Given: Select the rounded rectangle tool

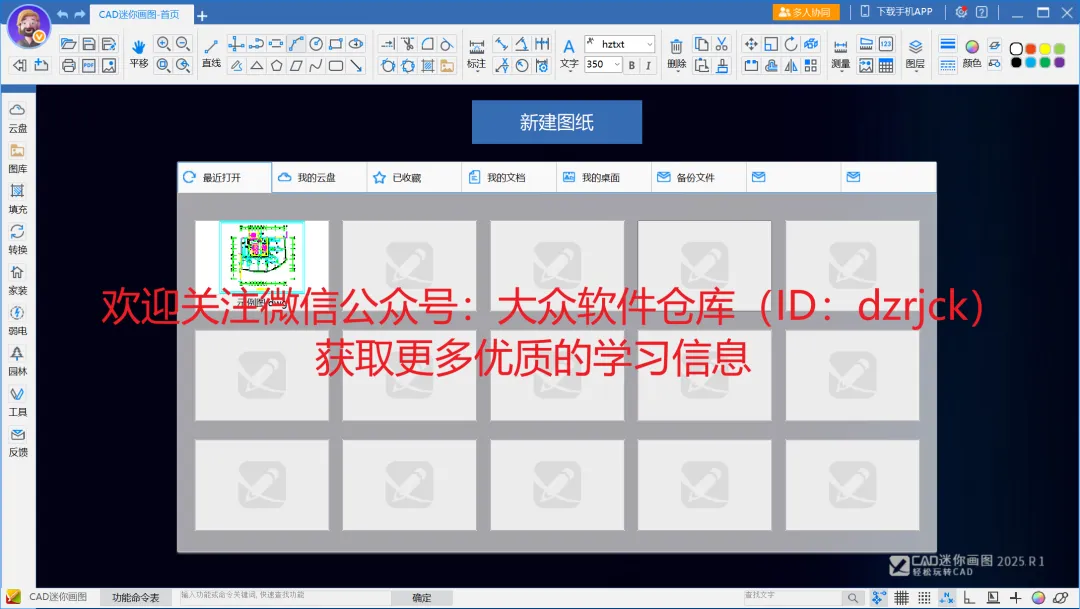Looking at the screenshot, I should click(335, 65).
